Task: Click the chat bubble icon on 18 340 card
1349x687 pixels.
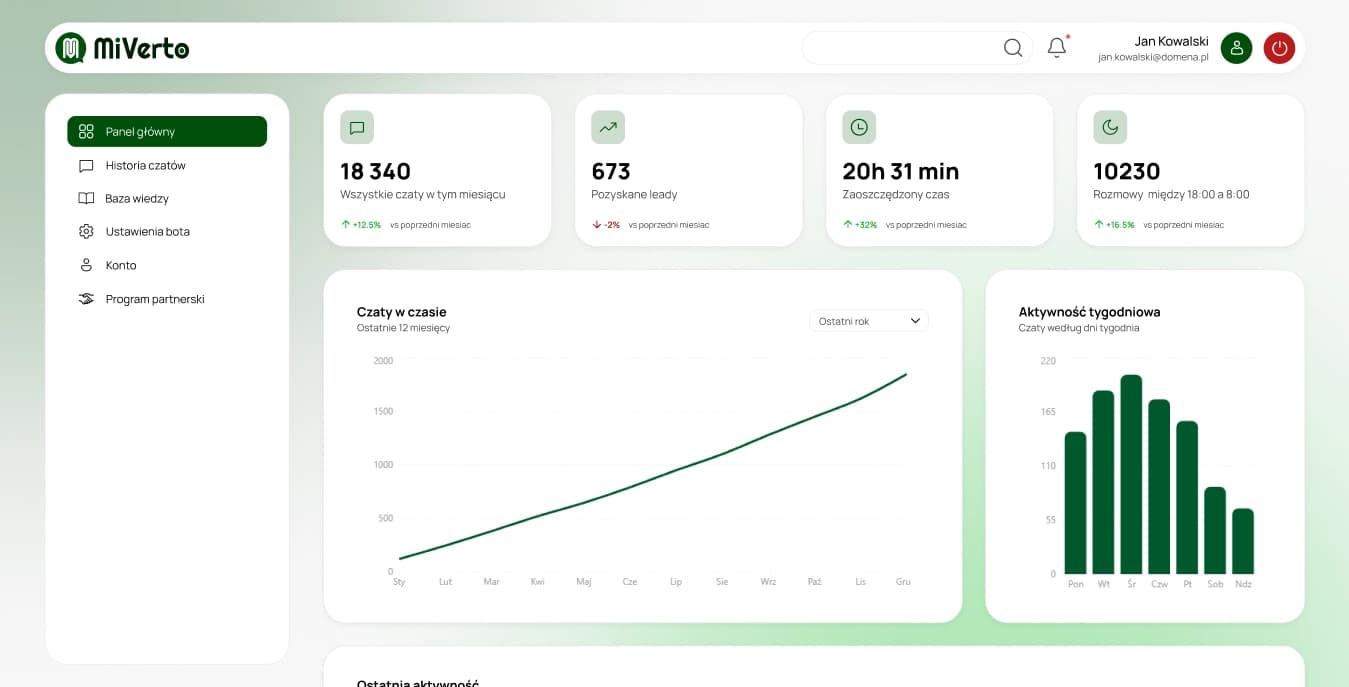Action: pos(357,127)
